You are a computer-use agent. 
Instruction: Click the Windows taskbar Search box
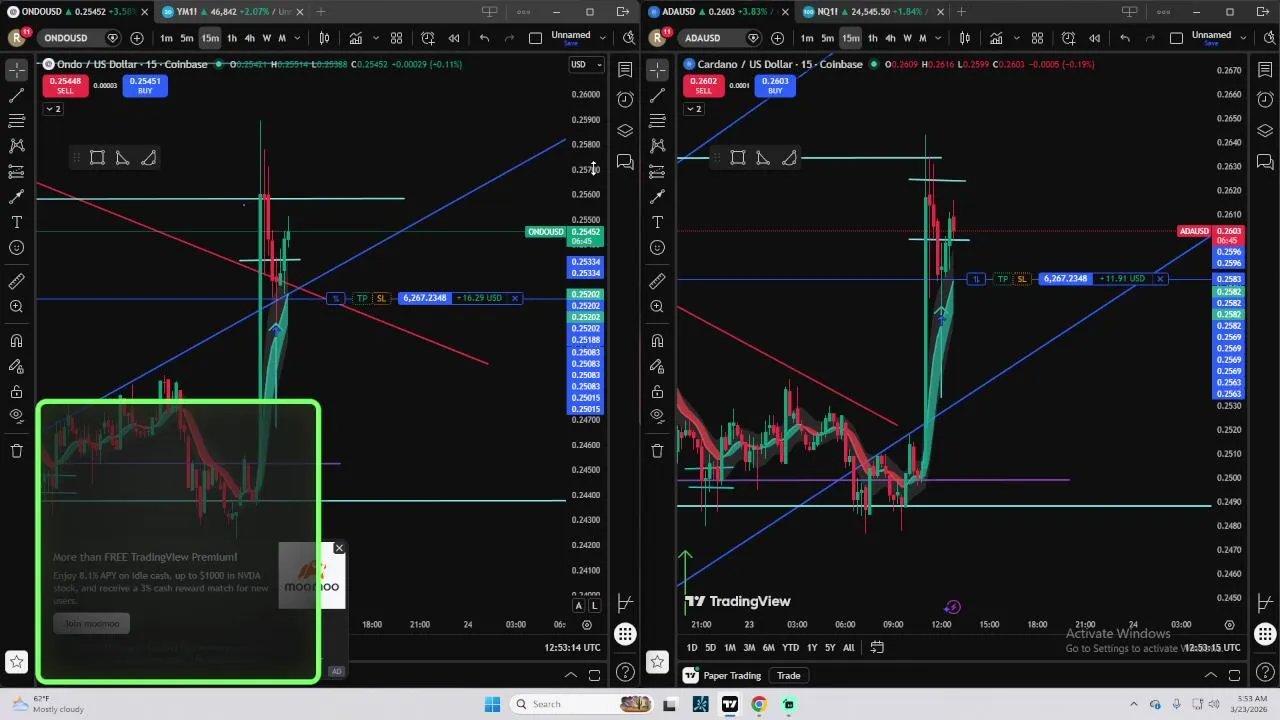(x=580, y=704)
